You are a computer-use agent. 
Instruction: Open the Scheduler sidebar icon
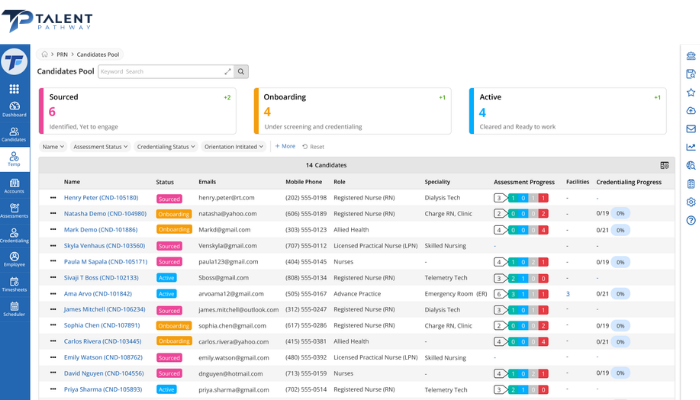click(14, 309)
